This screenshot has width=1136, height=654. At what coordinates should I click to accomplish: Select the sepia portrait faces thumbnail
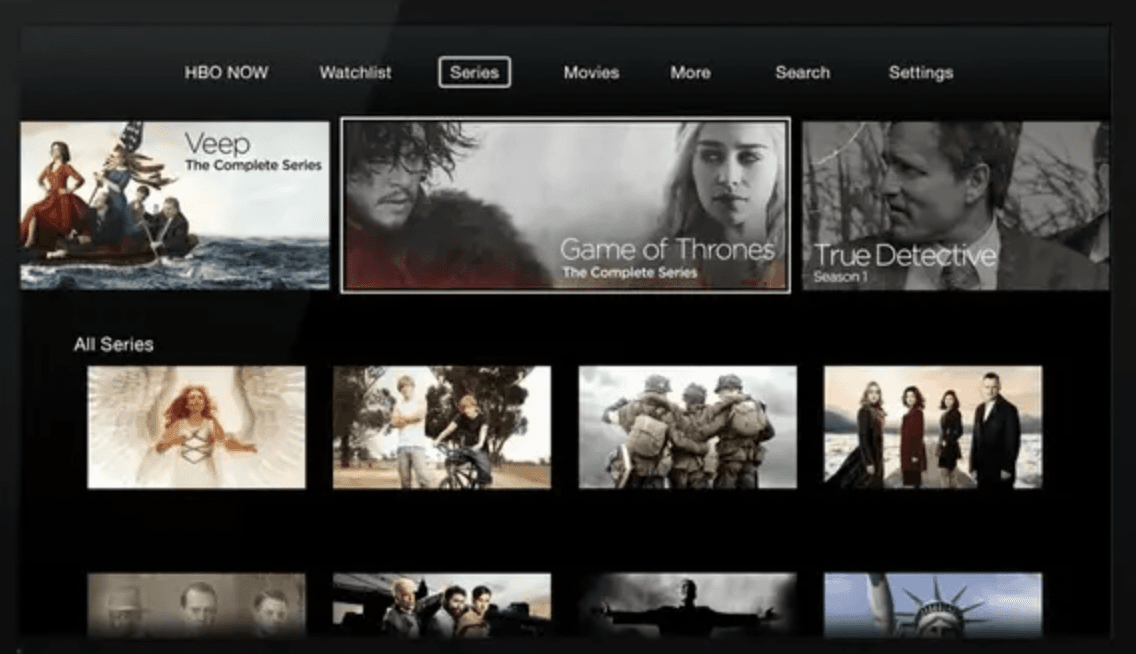coord(196,605)
